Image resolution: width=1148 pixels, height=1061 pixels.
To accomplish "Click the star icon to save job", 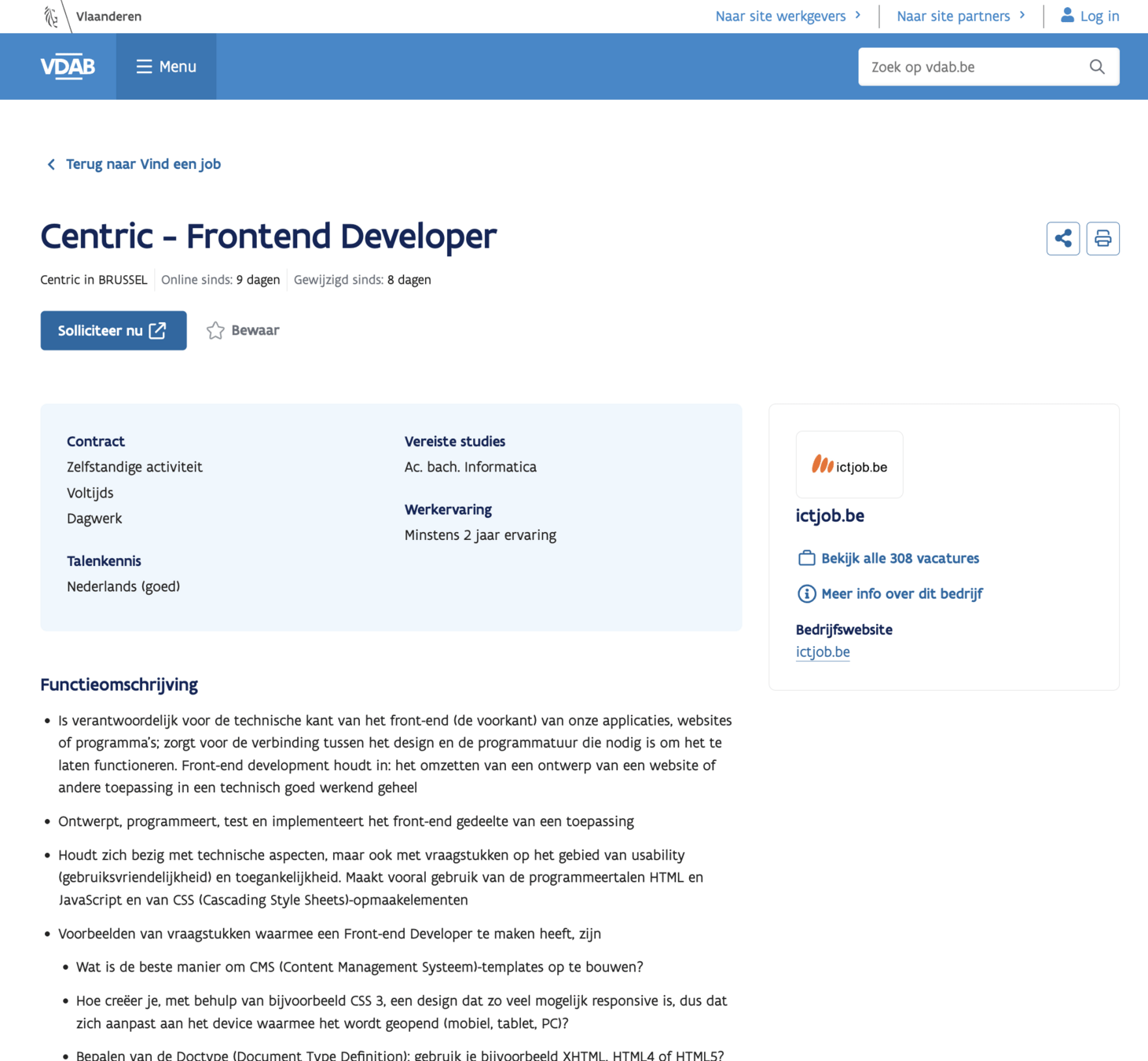I will pos(215,331).
